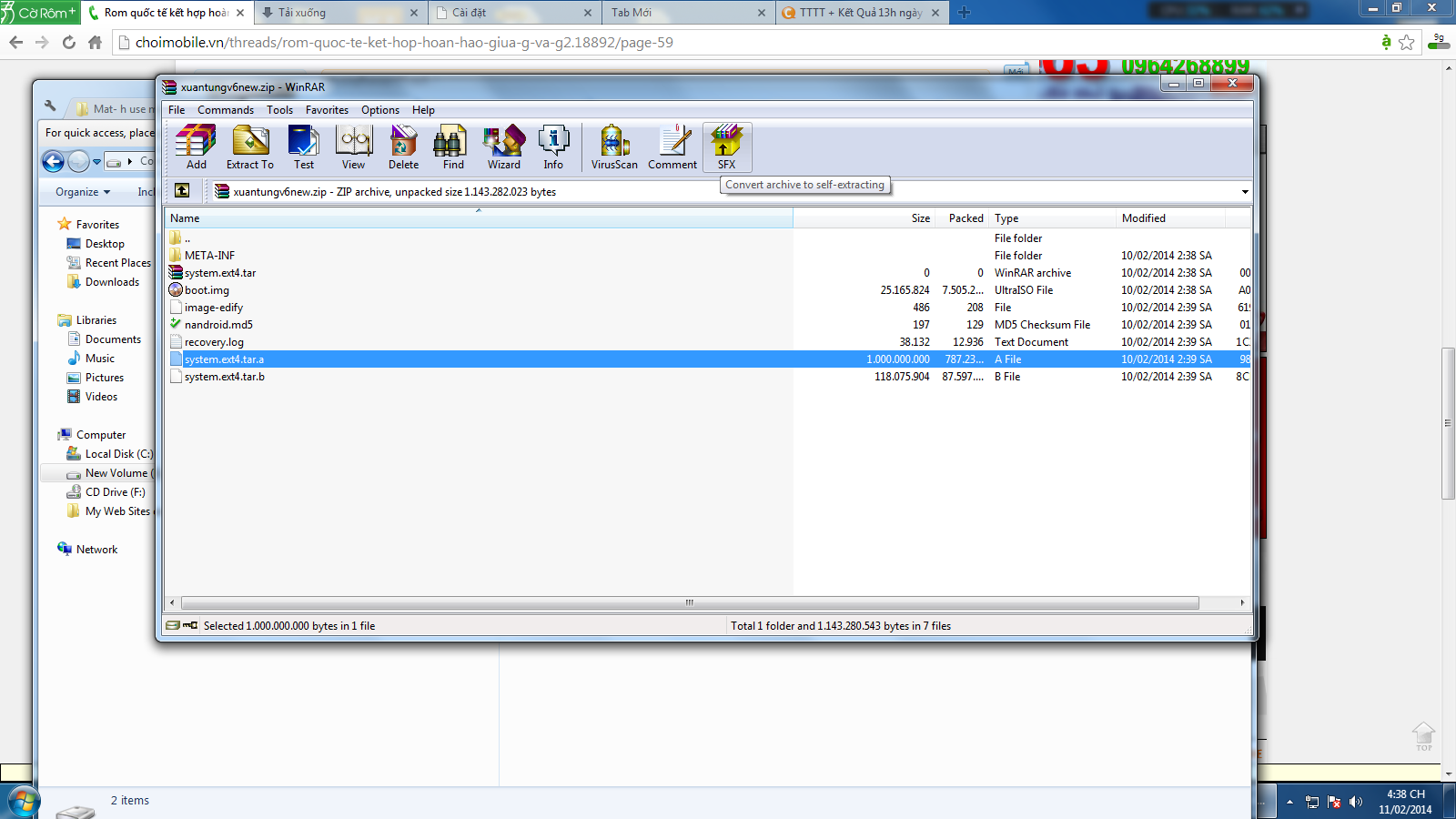Viewport: 1456px width, 819px height.
Task: Bookmark page with star icon
Action: [1407, 42]
